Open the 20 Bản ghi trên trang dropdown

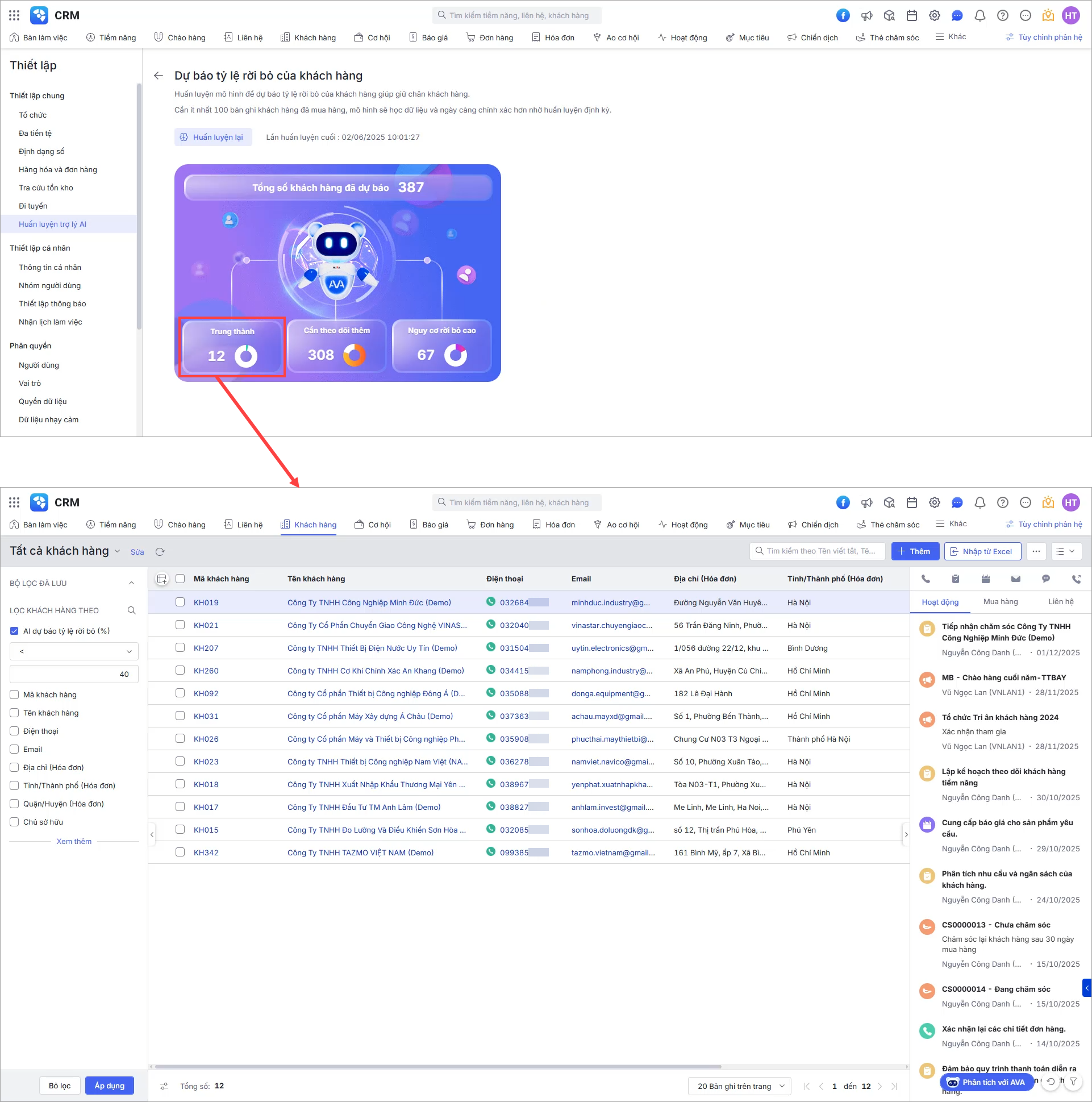740,1087
